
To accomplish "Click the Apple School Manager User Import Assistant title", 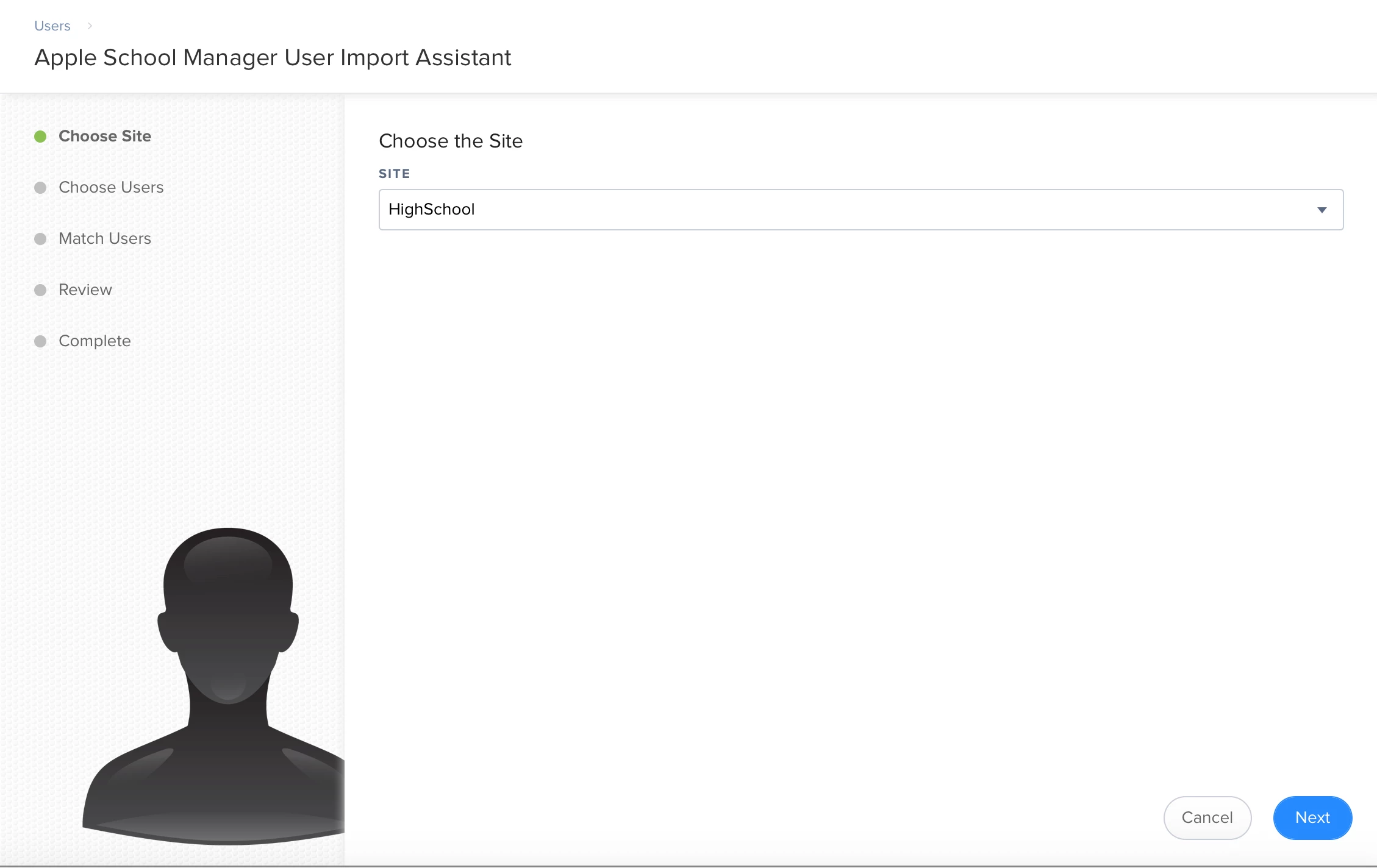I will 273,57.
